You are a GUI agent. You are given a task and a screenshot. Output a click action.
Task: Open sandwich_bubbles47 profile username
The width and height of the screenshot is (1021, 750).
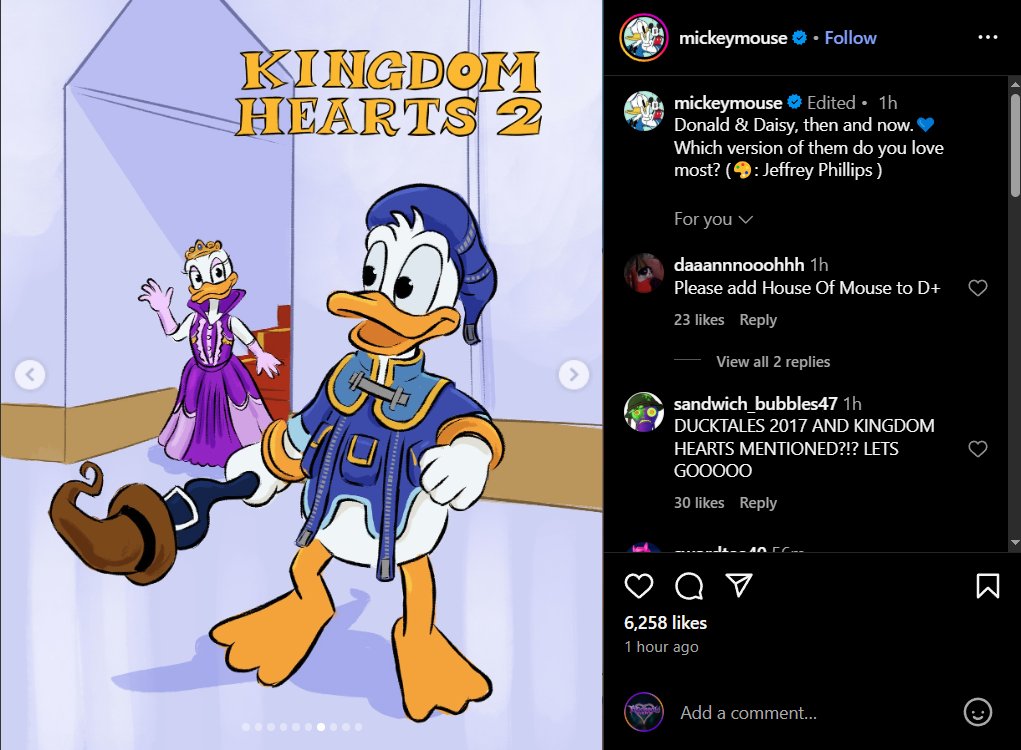click(755, 404)
